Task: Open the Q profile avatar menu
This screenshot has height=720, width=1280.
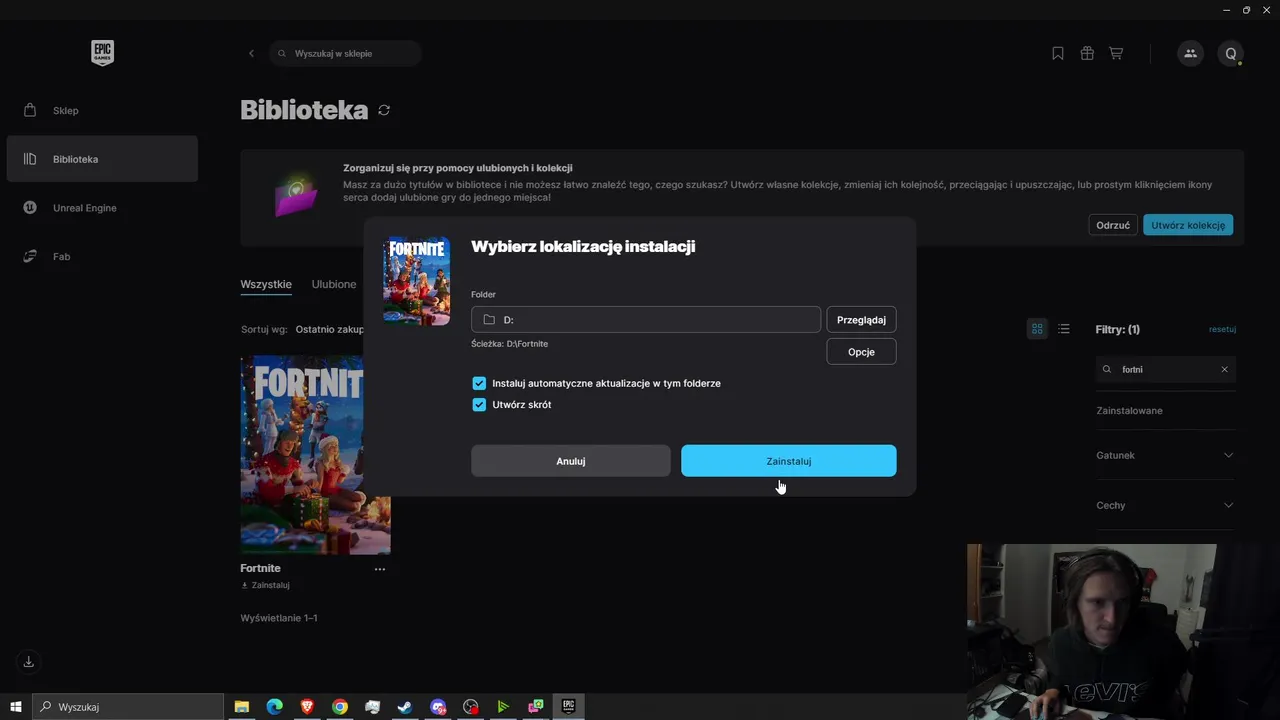Action: click(x=1231, y=53)
